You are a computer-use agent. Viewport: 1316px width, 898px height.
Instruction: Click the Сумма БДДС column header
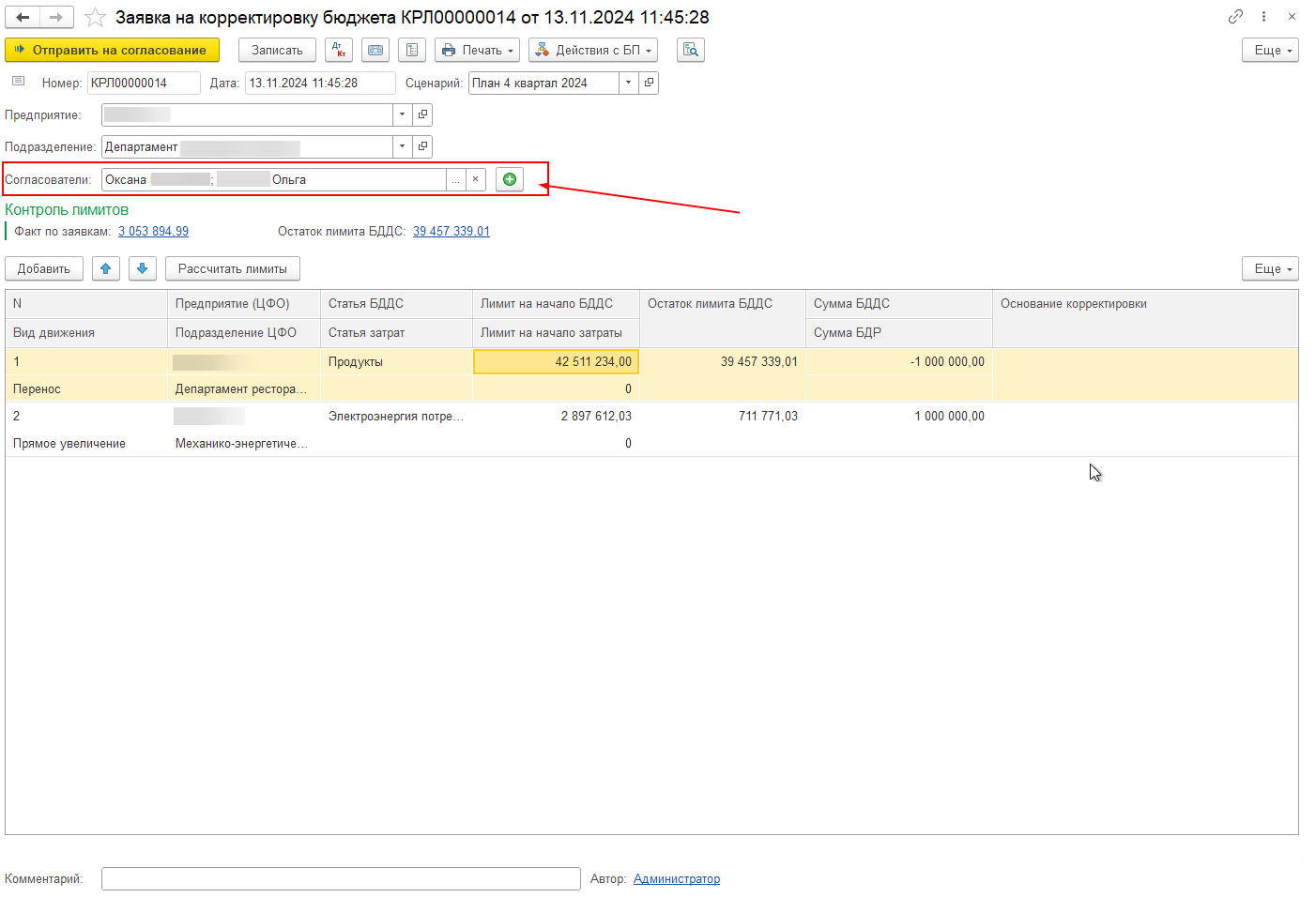click(x=899, y=304)
